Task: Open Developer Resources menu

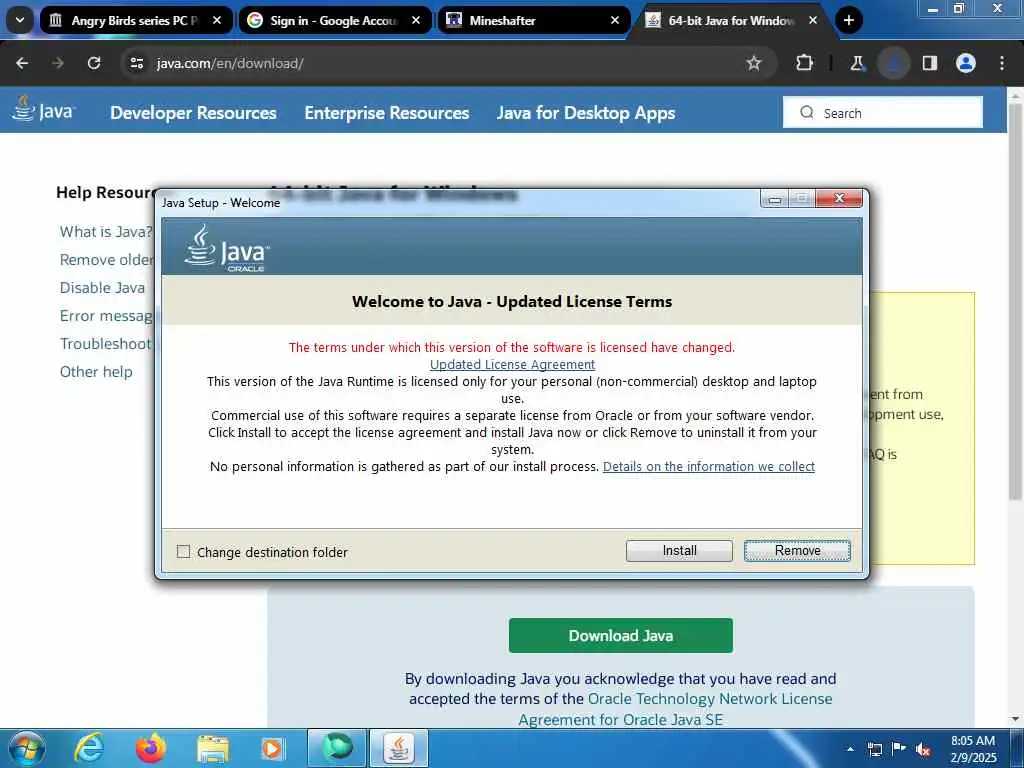Action: (193, 113)
